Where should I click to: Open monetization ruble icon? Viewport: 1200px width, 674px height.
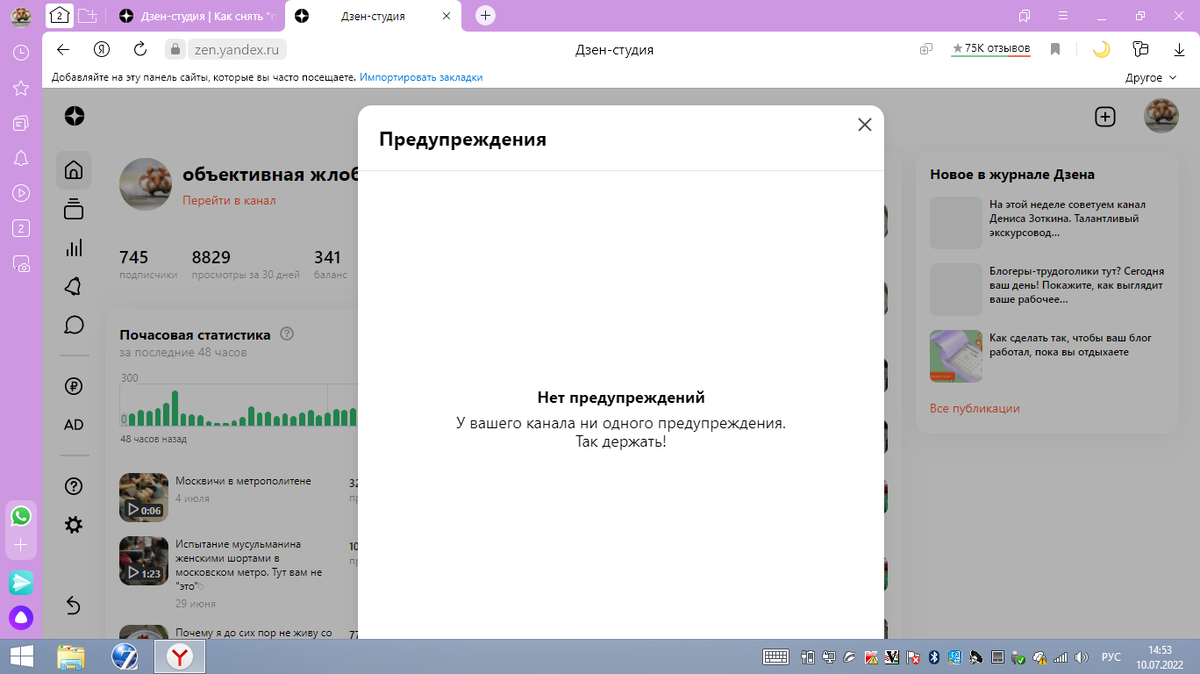coord(74,386)
